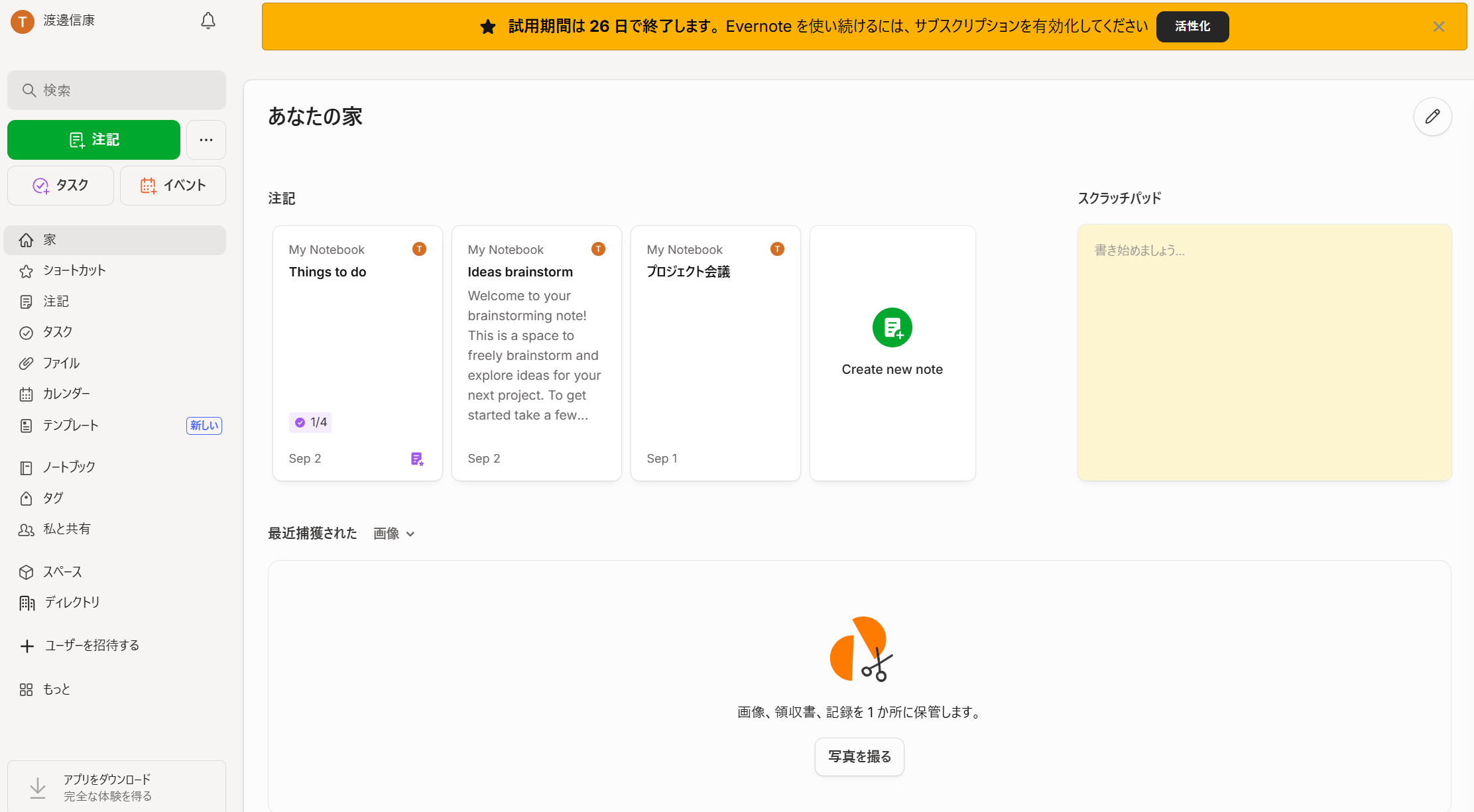Create a task with the タスク button
The image size is (1474, 812).
click(60, 186)
